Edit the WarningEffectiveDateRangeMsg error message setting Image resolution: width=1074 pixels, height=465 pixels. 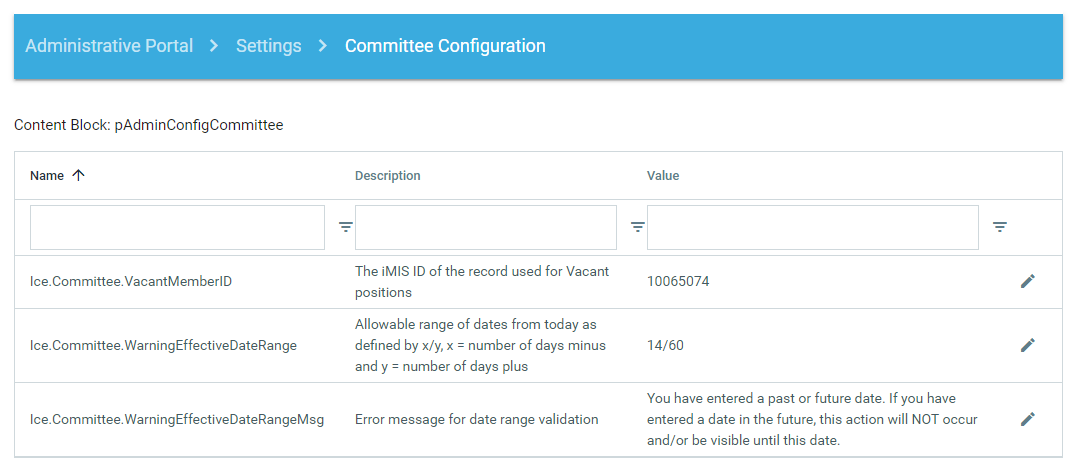coord(1027,419)
